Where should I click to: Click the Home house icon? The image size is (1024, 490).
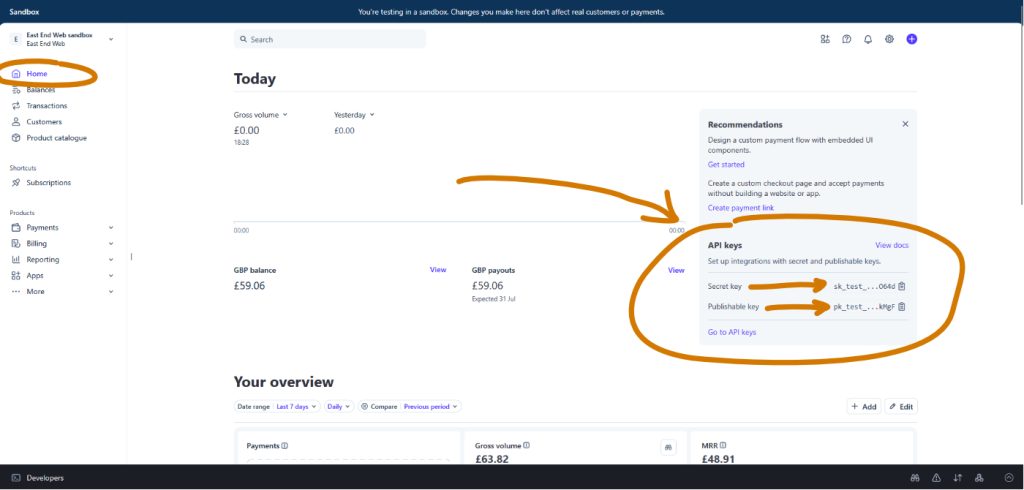(16, 74)
